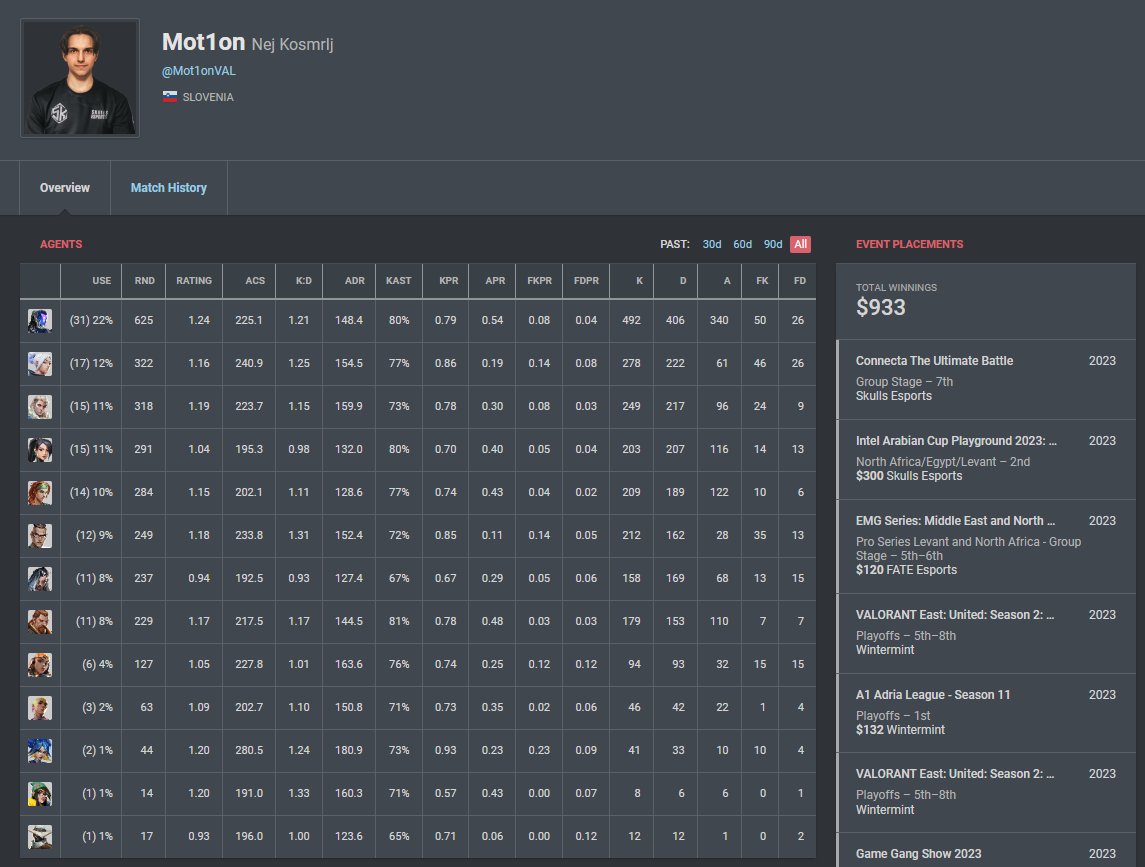Click the 280.5 ACS value
Screen dimensions: 1145x867
point(249,750)
